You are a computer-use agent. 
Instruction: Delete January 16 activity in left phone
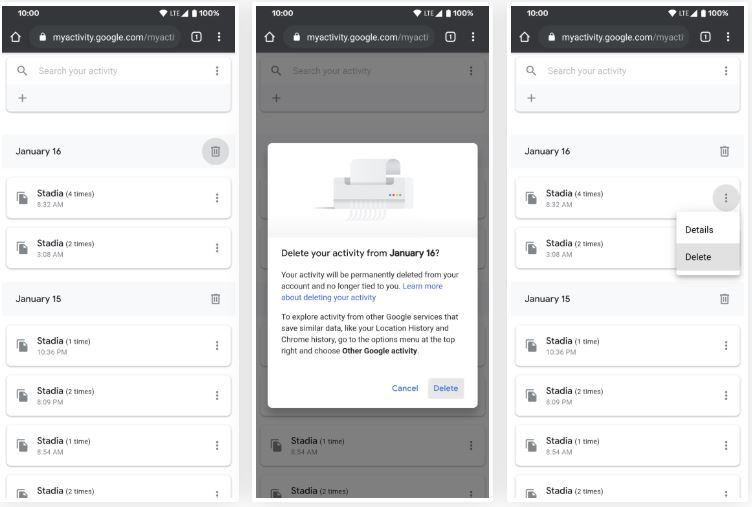pos(215,151)
